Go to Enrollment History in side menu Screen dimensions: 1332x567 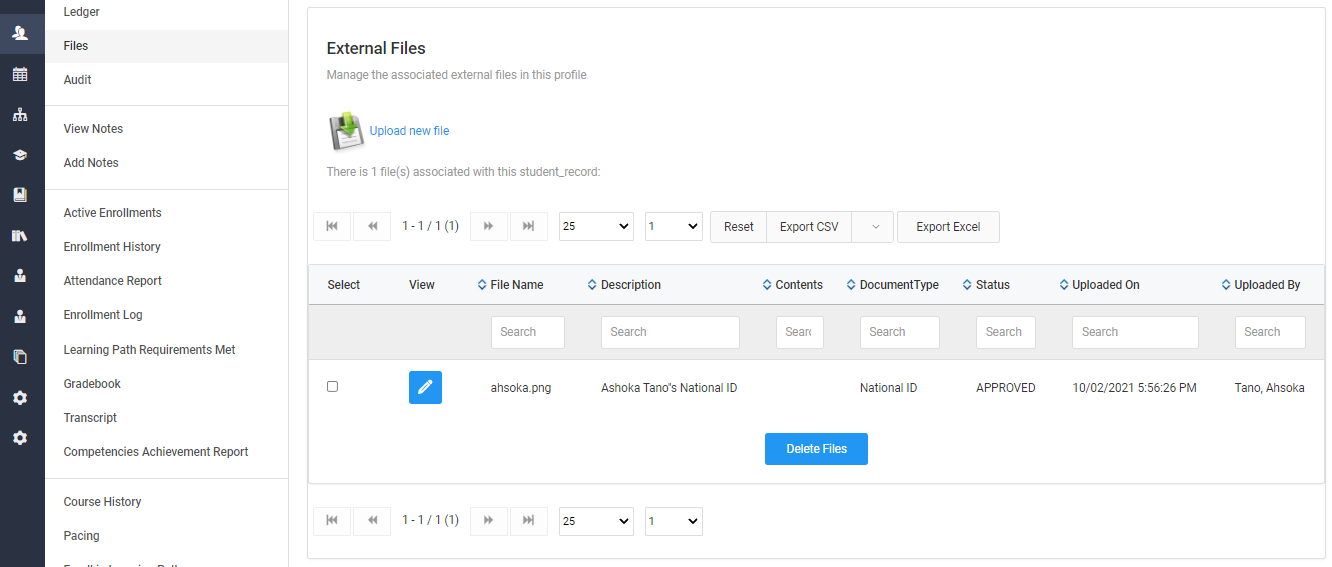point(112,247)
